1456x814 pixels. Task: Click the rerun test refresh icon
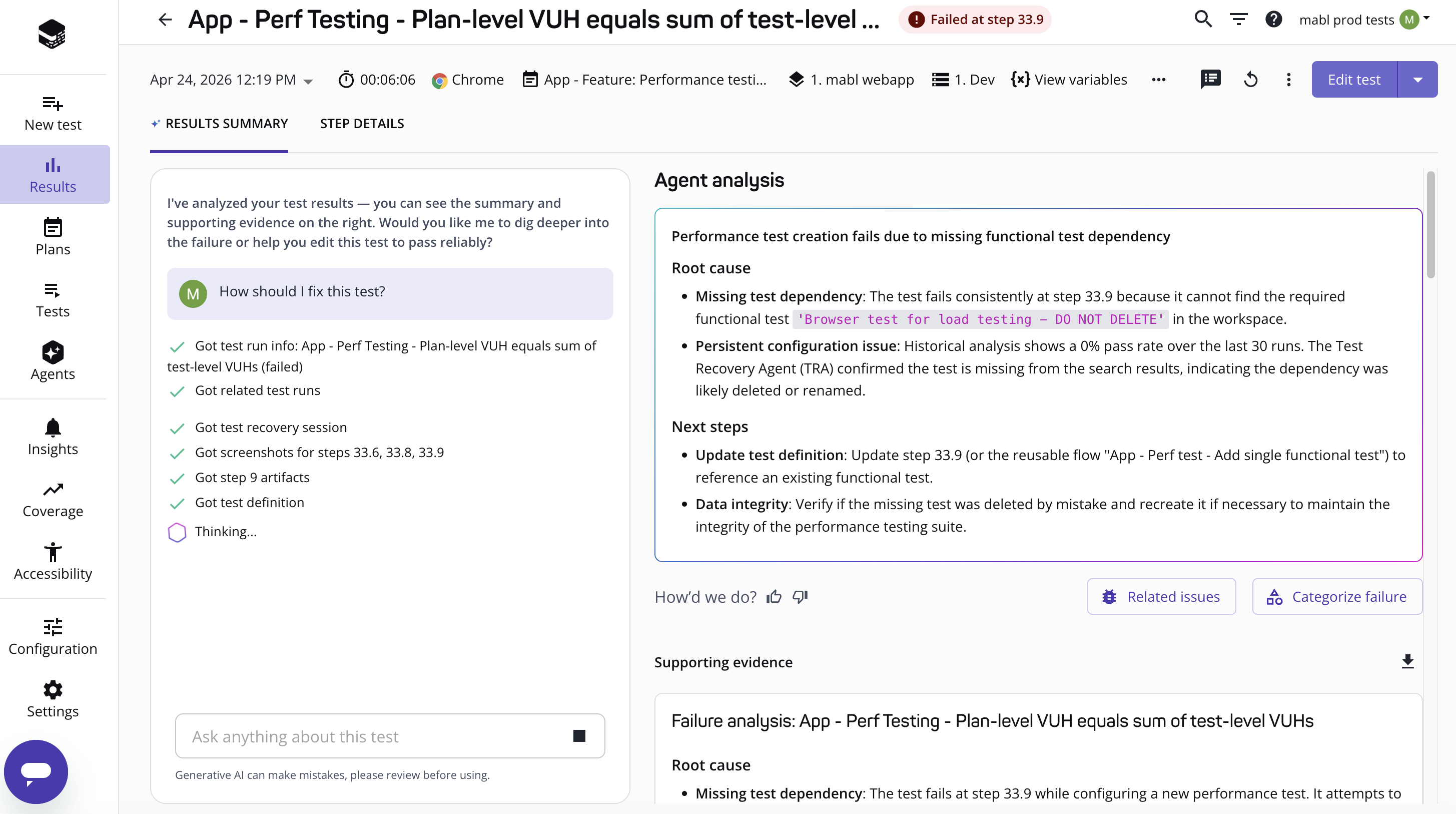click(1251, 80)
